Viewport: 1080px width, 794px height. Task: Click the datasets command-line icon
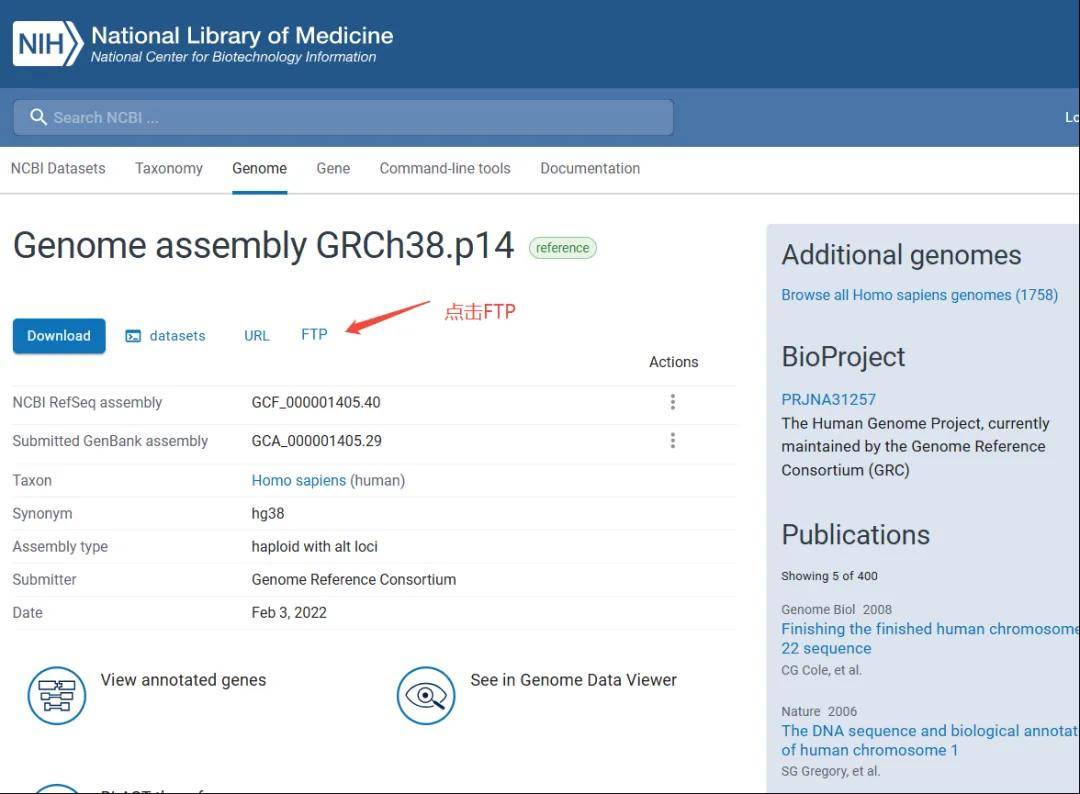133,336
